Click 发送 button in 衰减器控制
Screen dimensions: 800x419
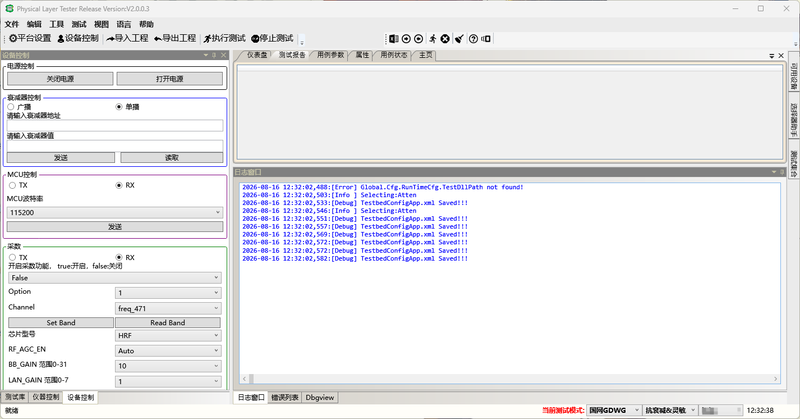point(61,158)
